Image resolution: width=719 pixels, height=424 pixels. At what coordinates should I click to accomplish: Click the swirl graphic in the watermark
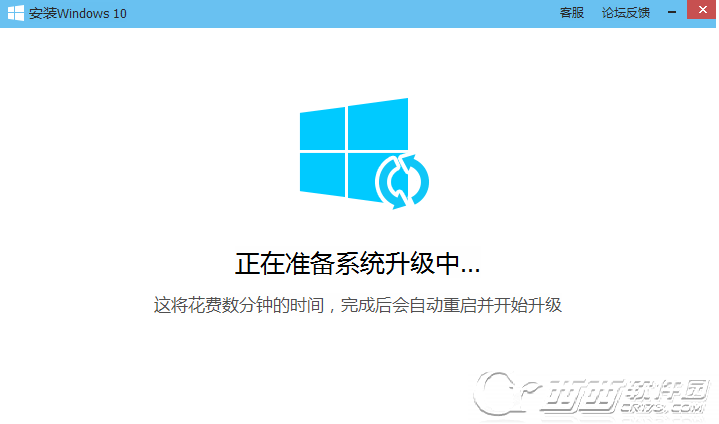[504, 393]
